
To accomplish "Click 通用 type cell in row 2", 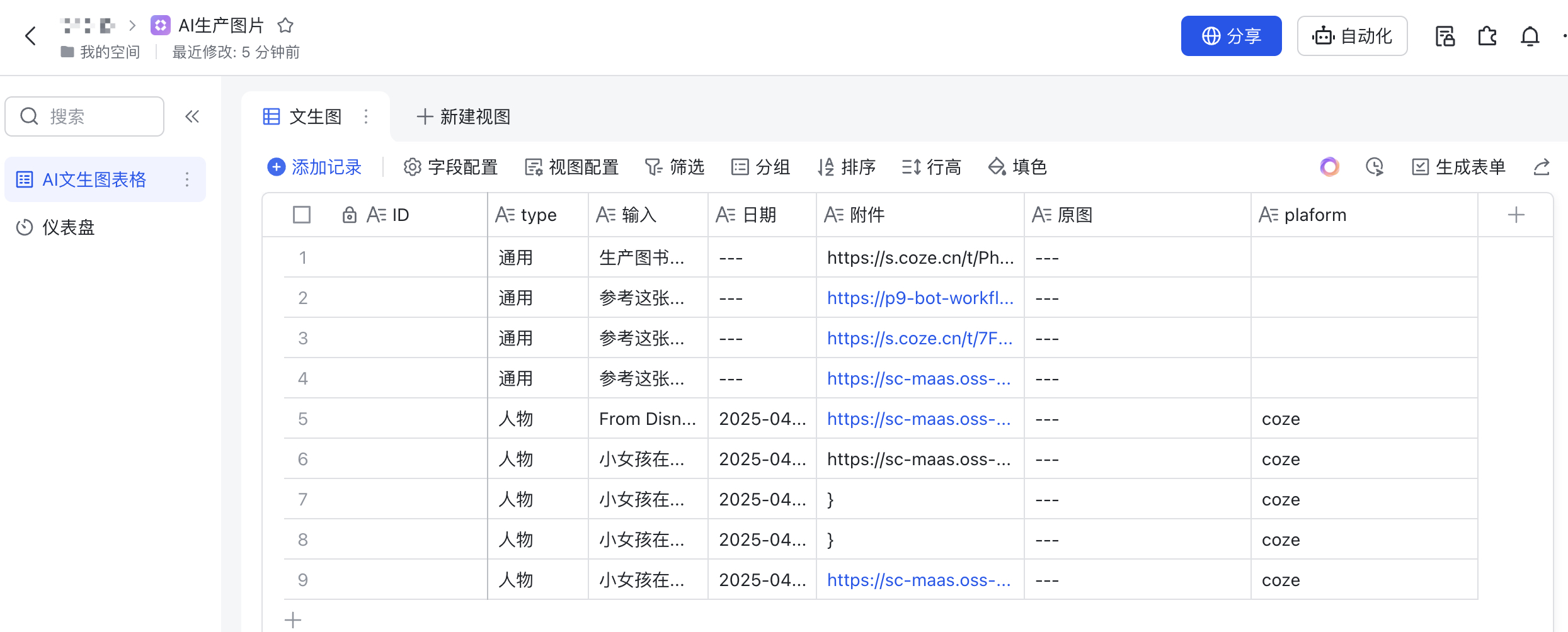I will pyautogui.click(x=538, y=298).
